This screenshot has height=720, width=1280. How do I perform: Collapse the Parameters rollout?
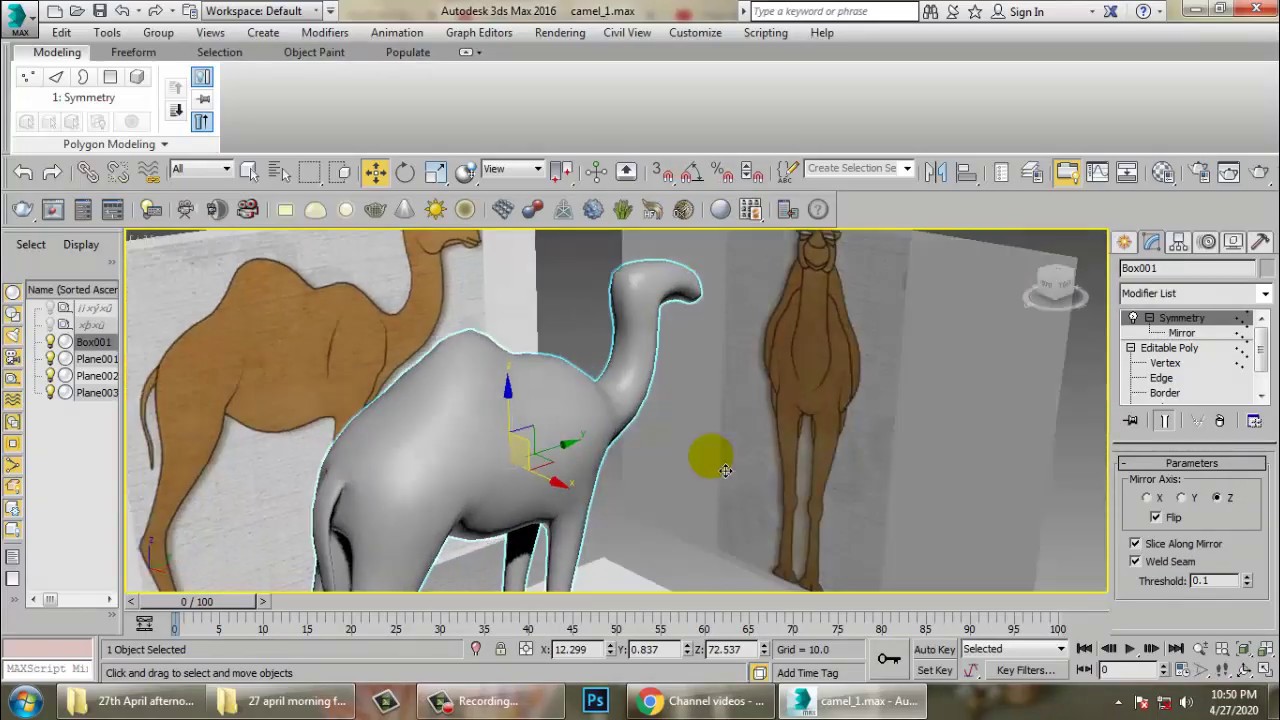pyautogui.click(x=1192, y=463)
